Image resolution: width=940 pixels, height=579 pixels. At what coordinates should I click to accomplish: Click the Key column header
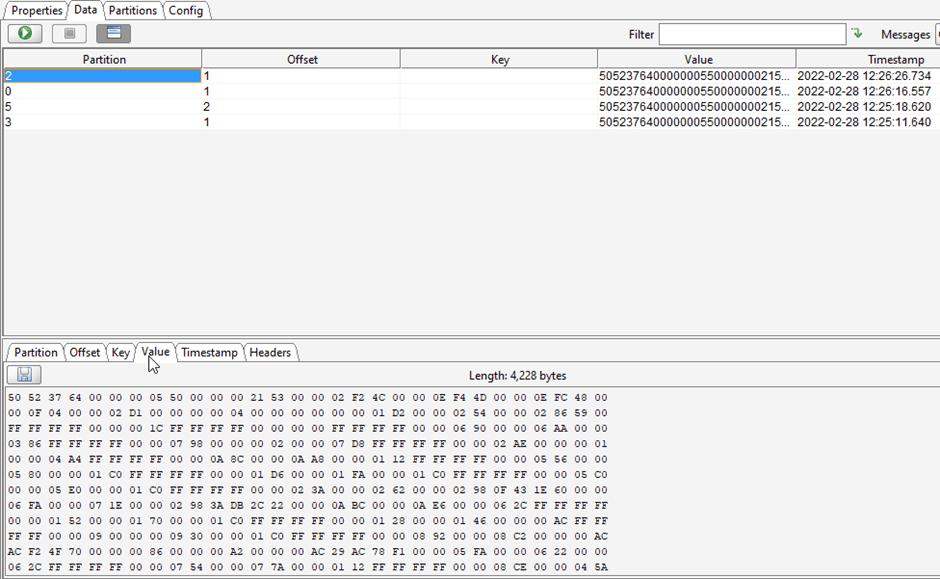(499, 59)
